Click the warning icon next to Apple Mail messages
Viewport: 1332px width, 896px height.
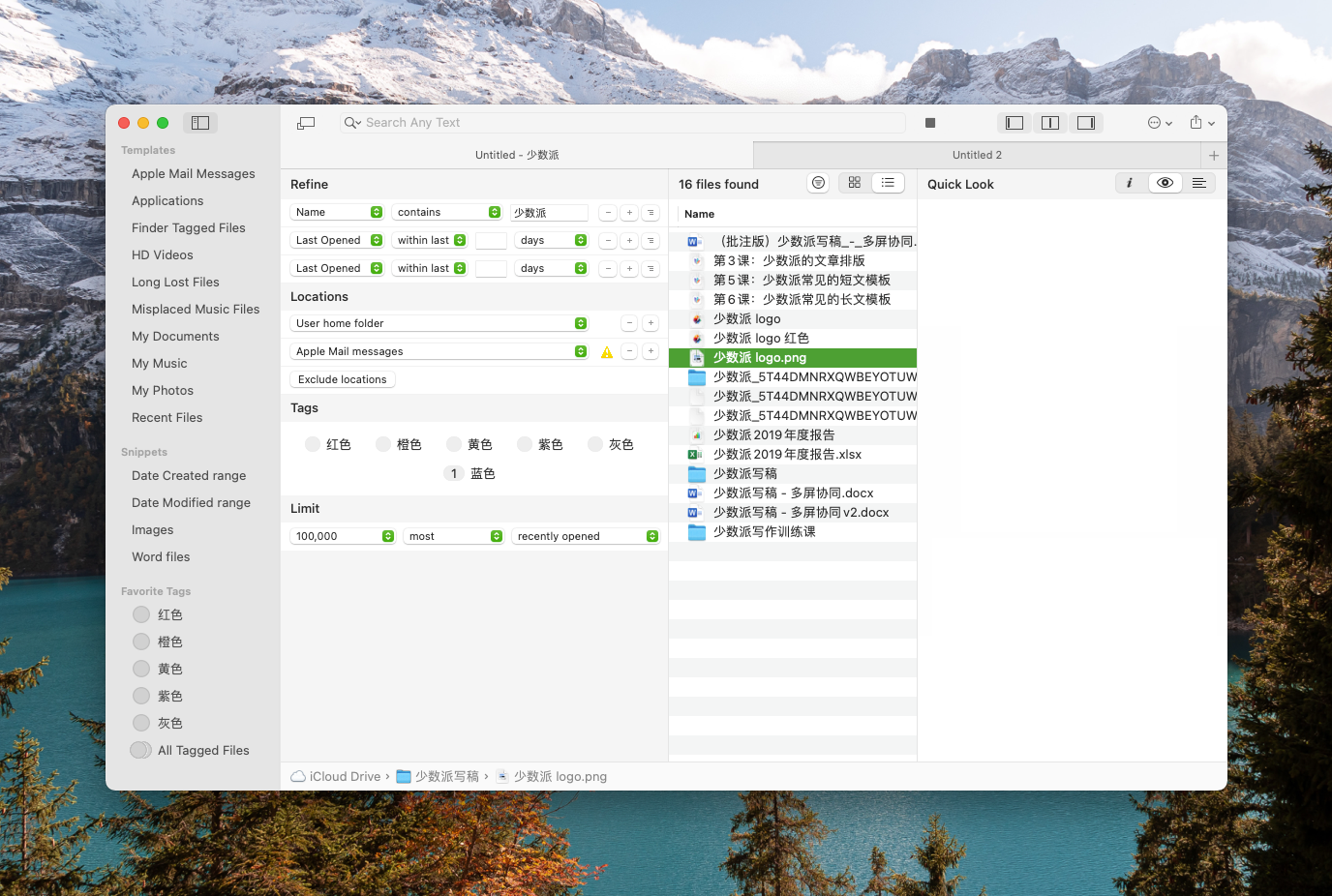click(606, 352)
